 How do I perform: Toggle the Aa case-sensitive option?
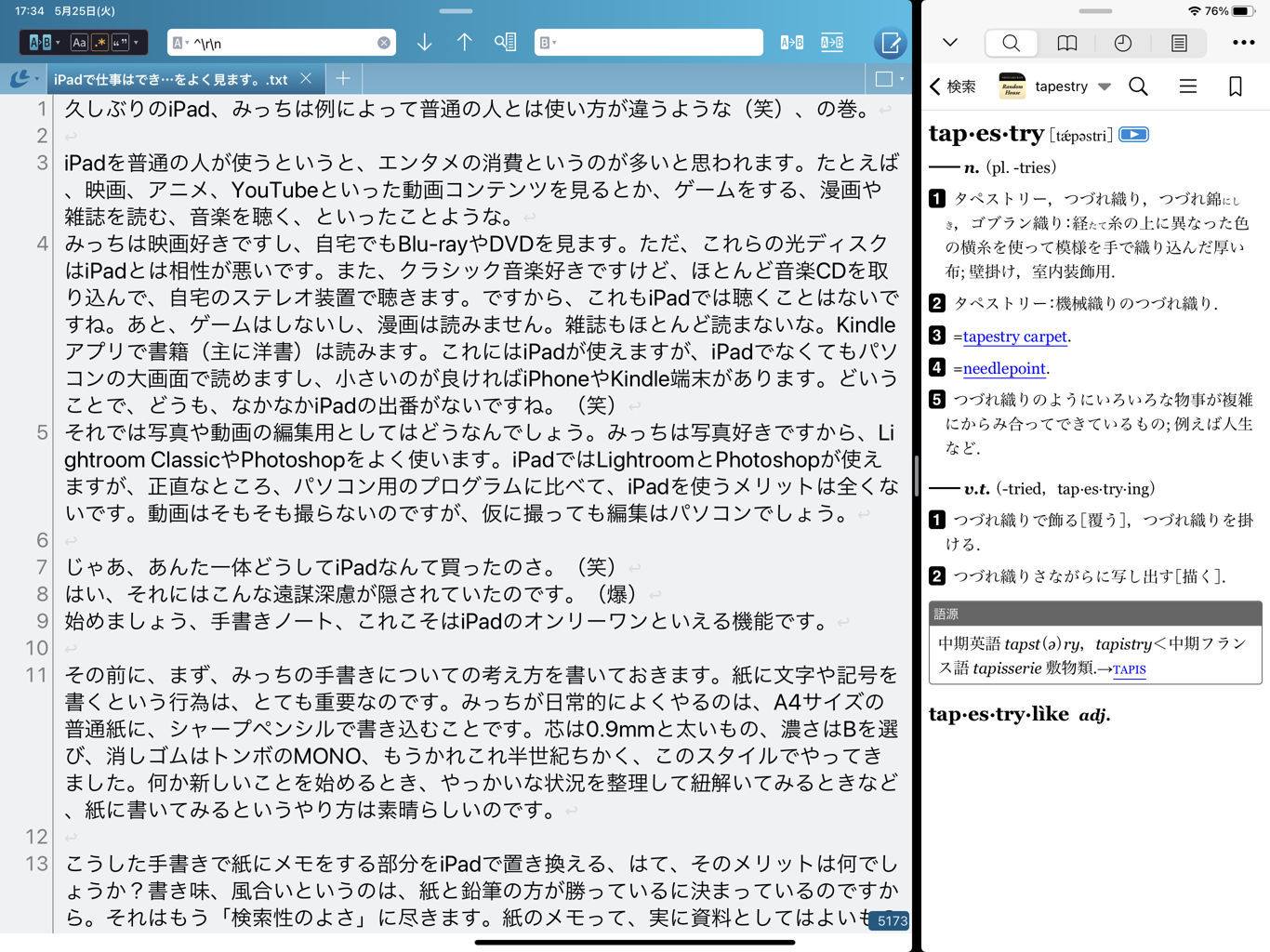[79, 43]
